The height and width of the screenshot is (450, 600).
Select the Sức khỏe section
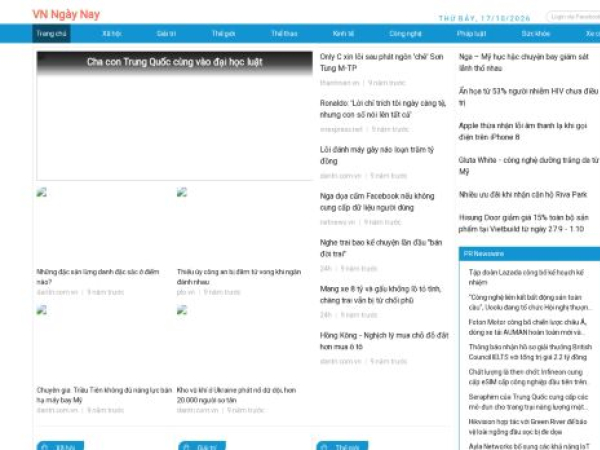click(536, 34)
